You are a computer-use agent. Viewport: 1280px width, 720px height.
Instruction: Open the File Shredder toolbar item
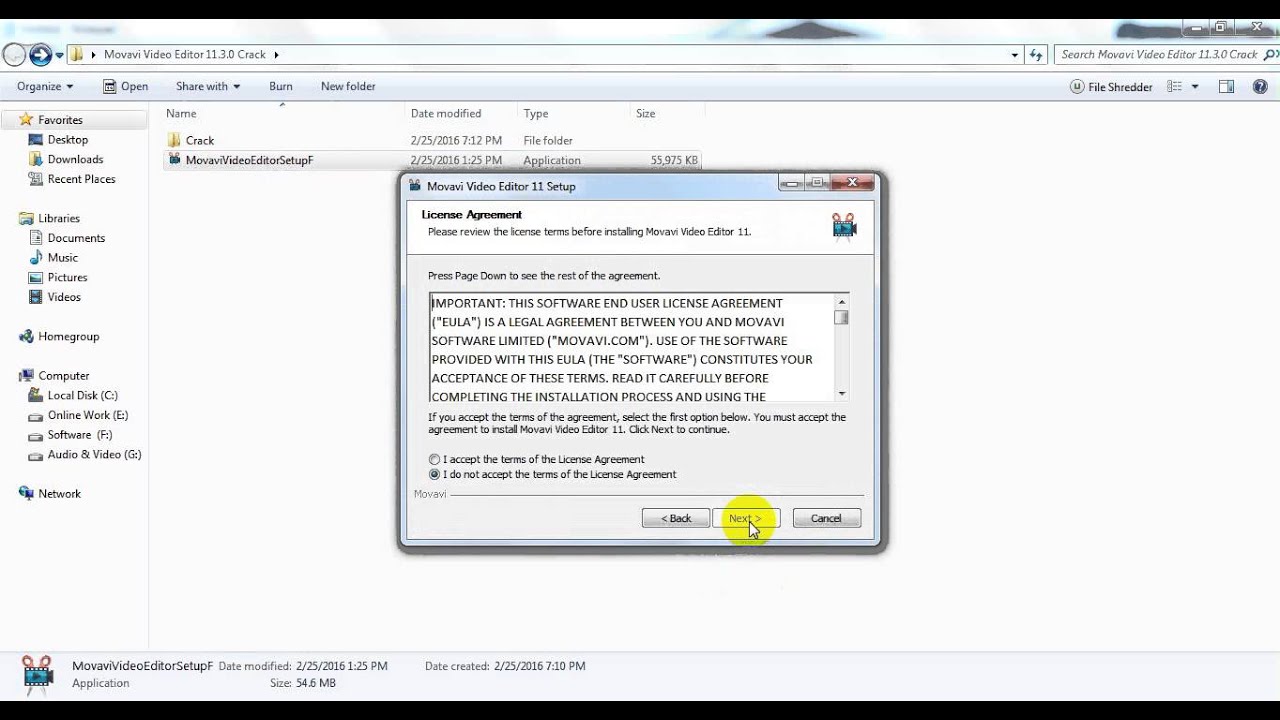pos(1111,87)
